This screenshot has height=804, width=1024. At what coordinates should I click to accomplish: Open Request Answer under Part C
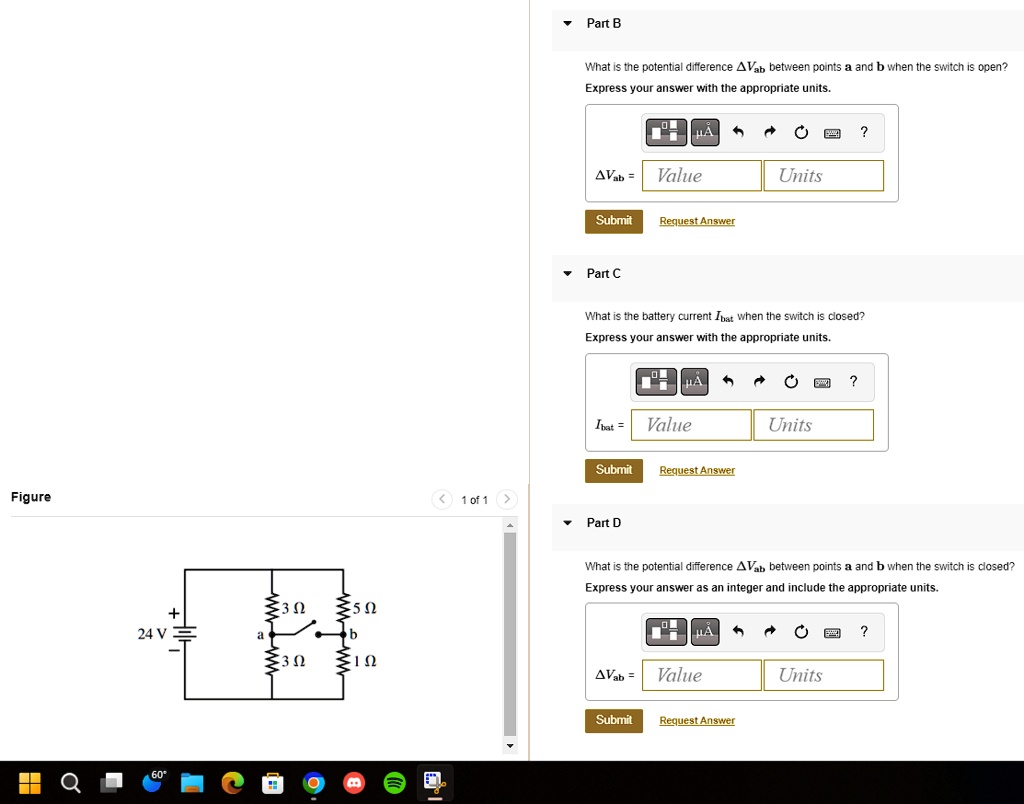[x=696, y=470]
